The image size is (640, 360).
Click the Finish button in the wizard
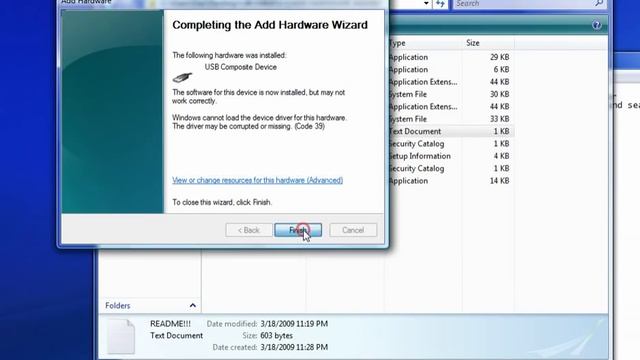click(x=298, y=230)
